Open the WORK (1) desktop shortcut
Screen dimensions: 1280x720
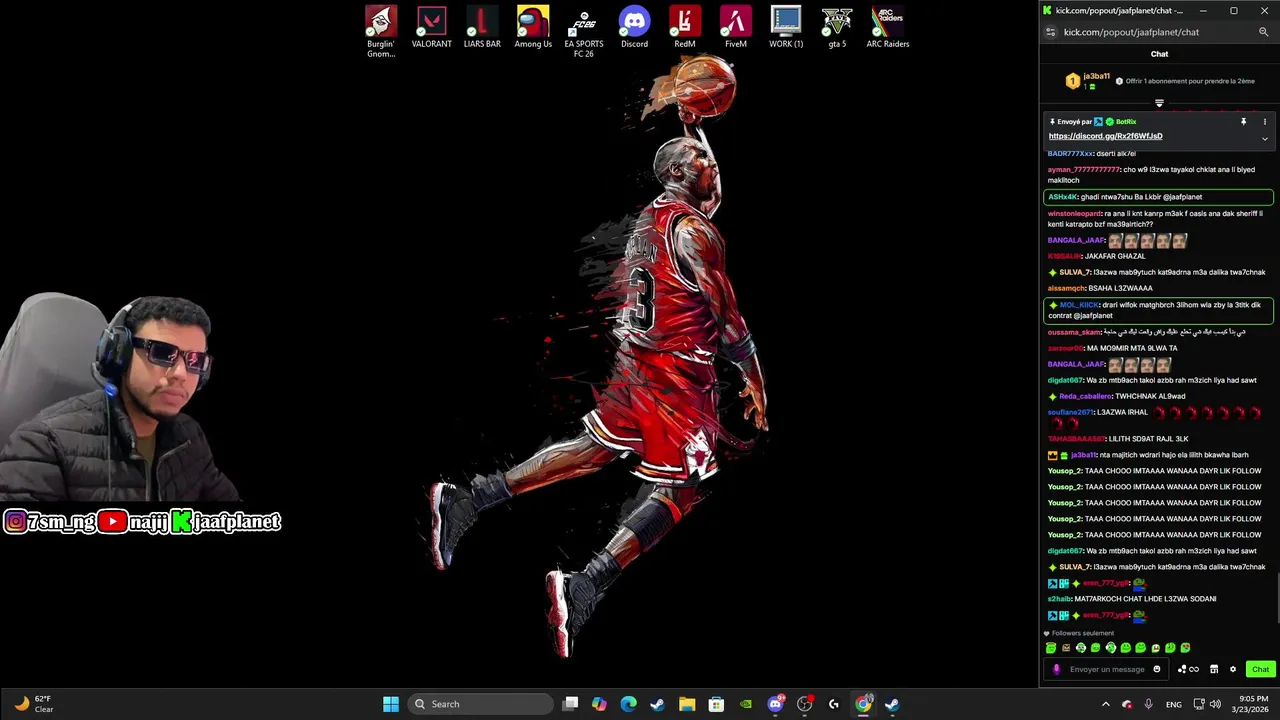(786, 28)
